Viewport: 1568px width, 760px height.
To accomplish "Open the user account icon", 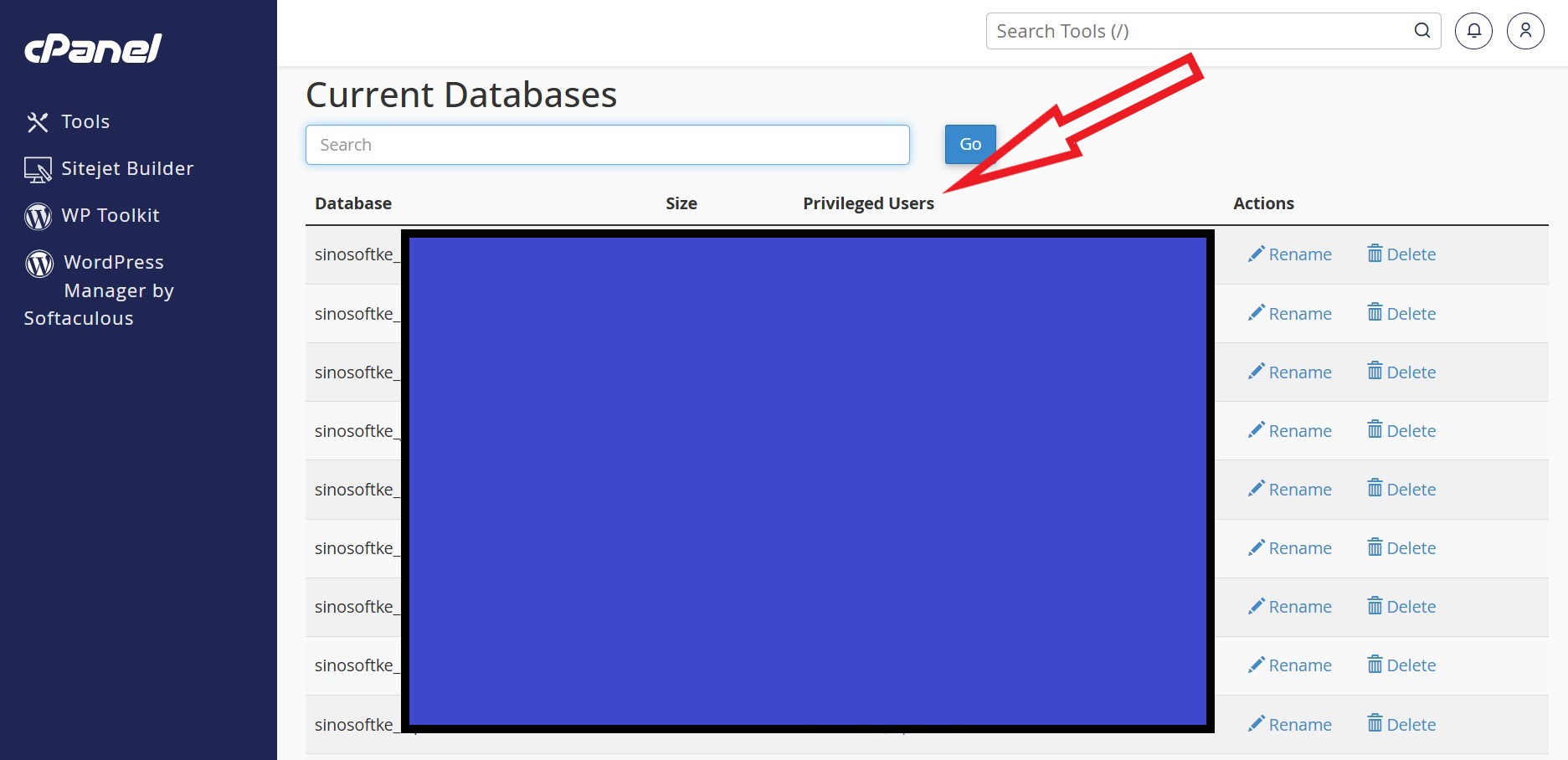I will pyautogui.click(x=1525, y=31).
